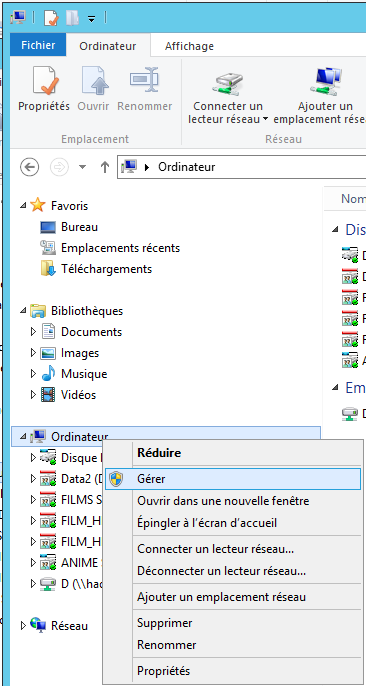366x686 pixels.
Task: Open recent locations history dropdown
Action: tap(82, 167)
